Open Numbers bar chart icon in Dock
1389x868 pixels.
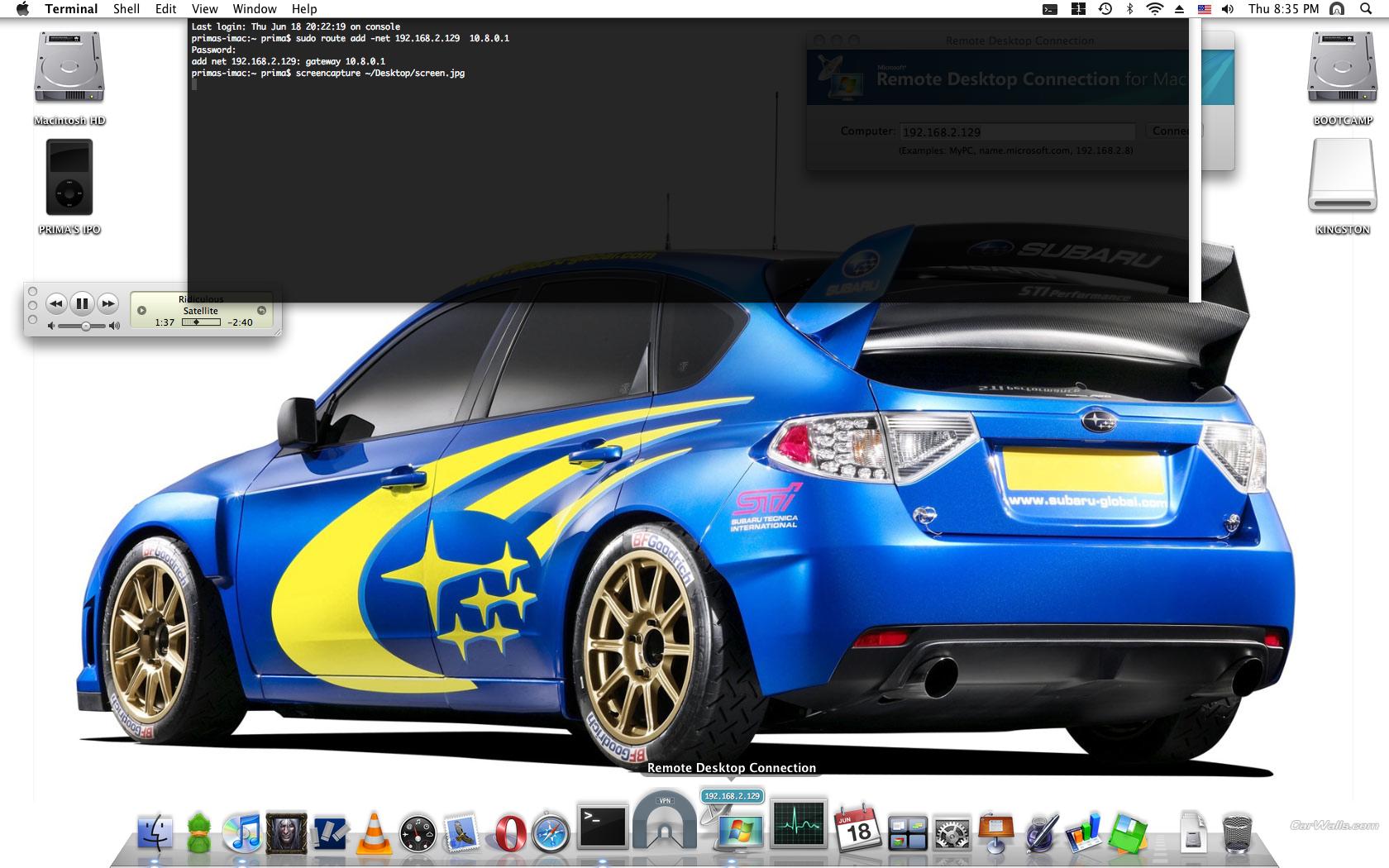pyautogui.click(x=1085, y=832)
